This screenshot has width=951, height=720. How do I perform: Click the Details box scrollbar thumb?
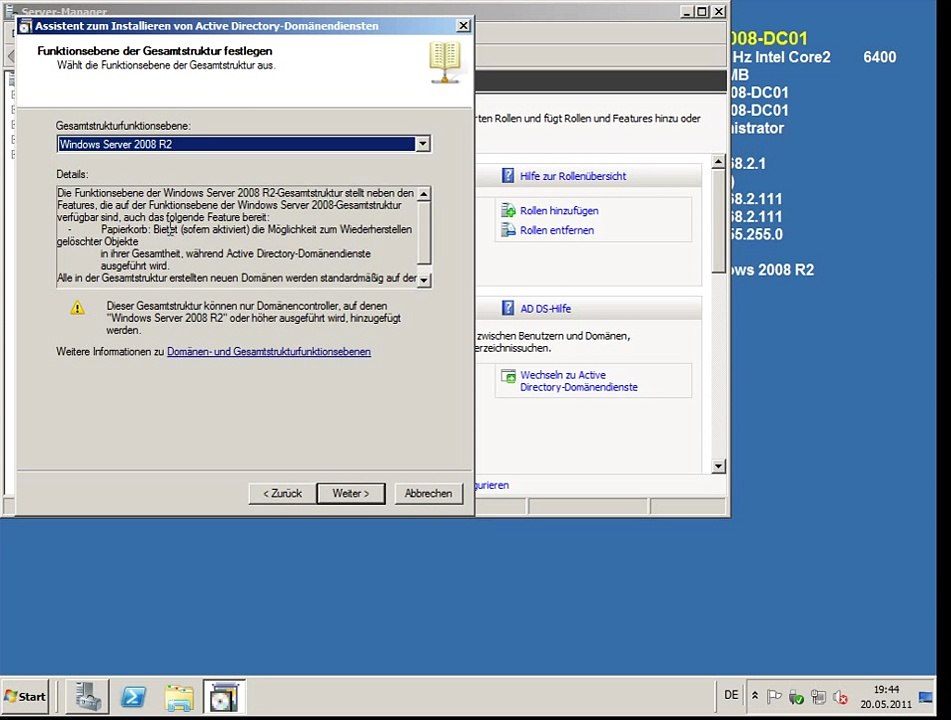point(424,233)
